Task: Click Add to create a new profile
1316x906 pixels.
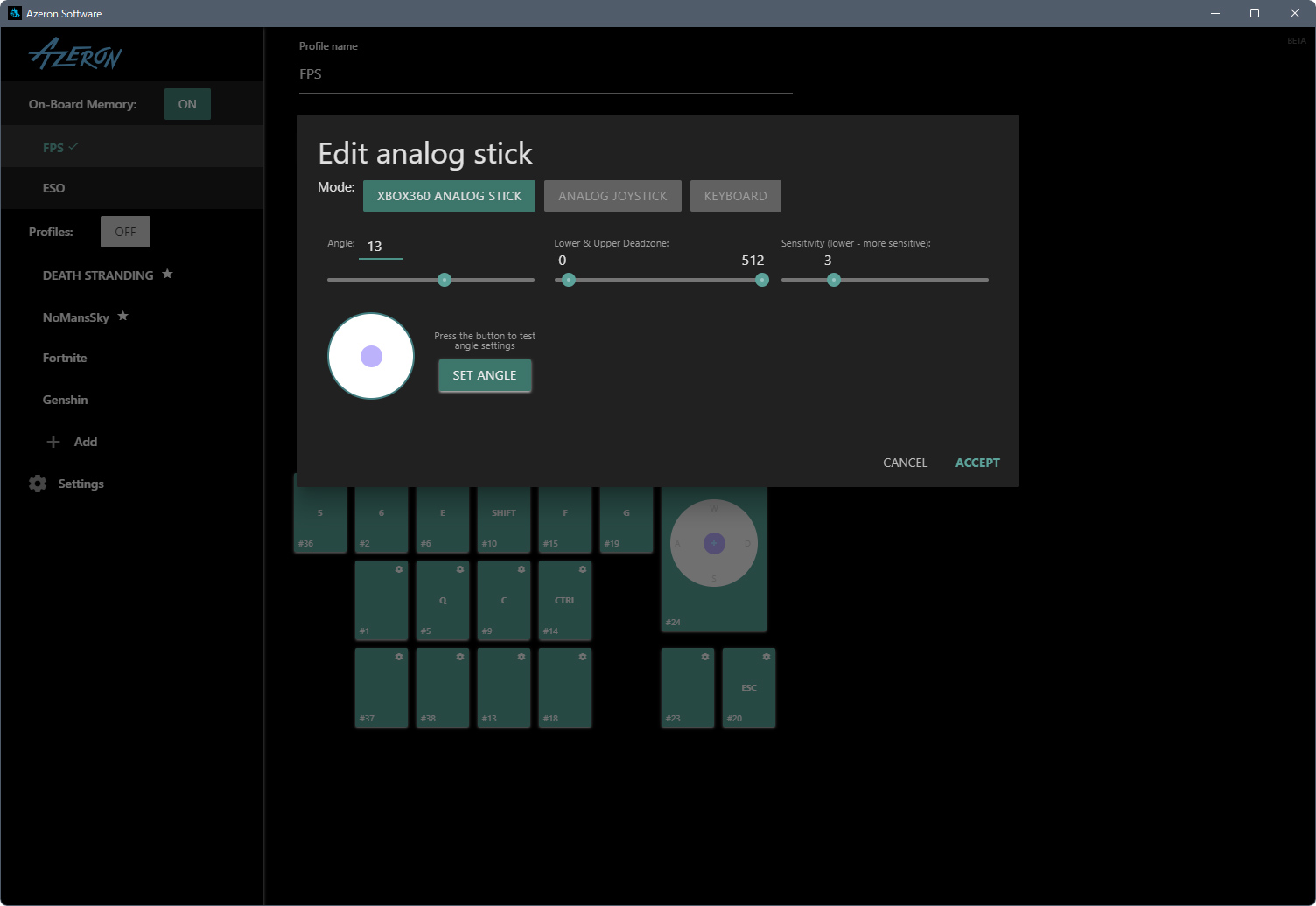Action: [x=86, y=442]
